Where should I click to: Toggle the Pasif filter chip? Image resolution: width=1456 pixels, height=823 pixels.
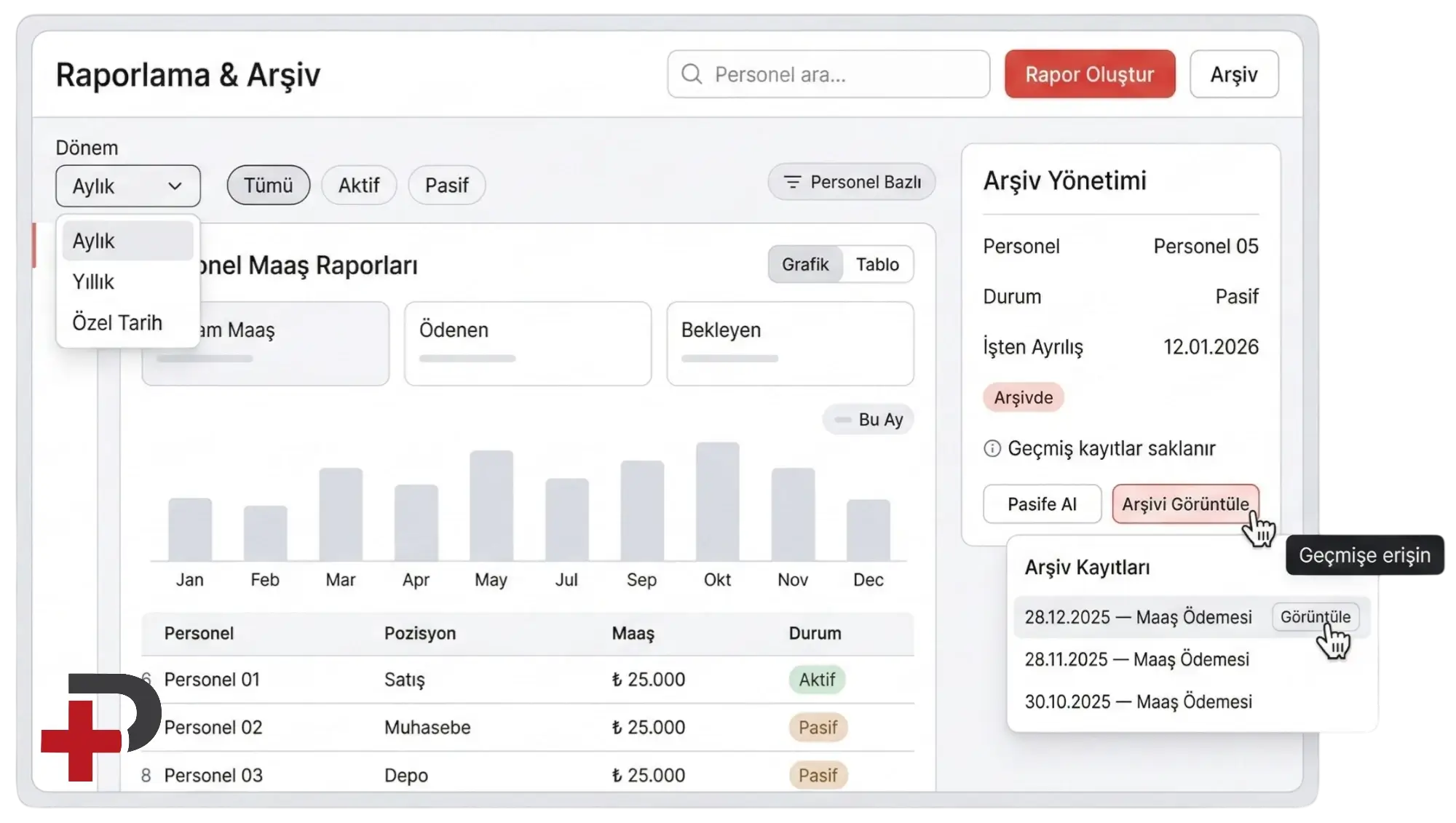click(x=446, y=186)
